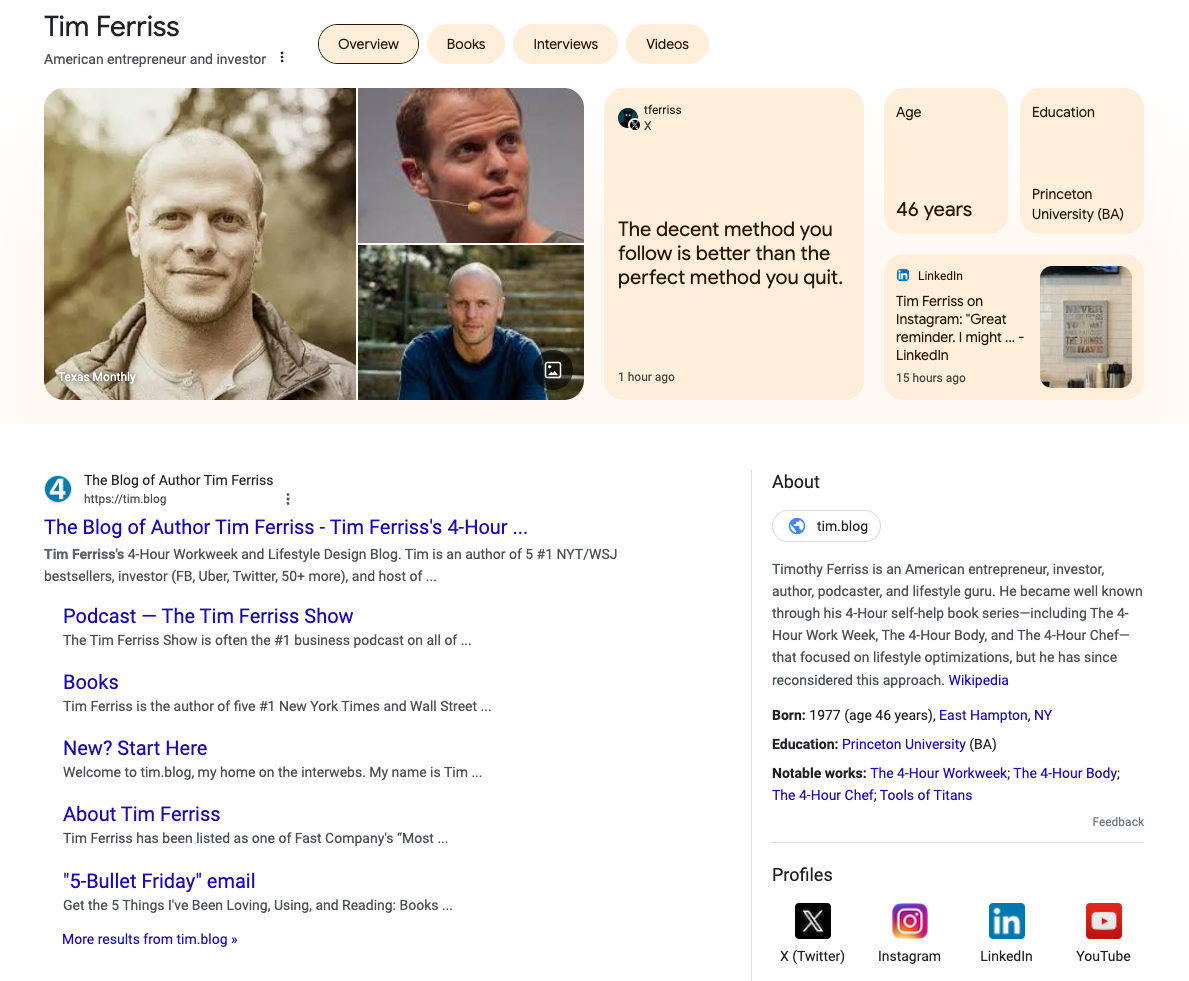
Task: Click More results from tim.blog
Action: pyautogui.click(x=149, y=938)
